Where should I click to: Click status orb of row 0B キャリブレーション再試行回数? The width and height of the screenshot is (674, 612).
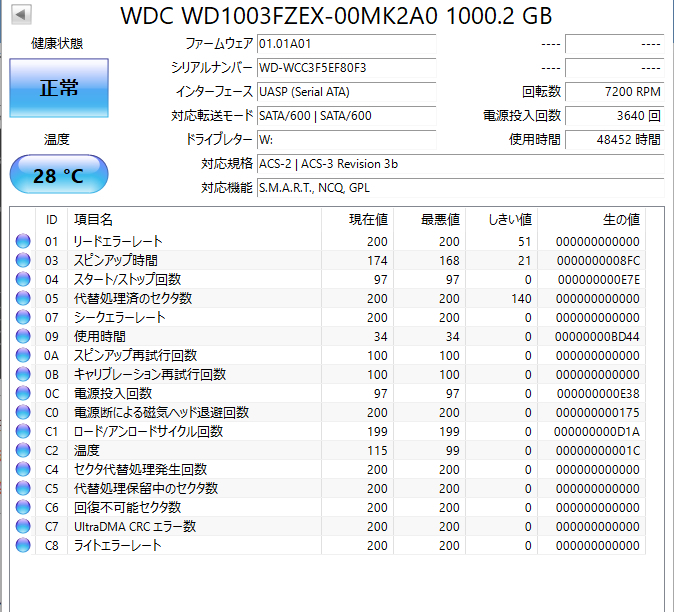coord(23,374)
